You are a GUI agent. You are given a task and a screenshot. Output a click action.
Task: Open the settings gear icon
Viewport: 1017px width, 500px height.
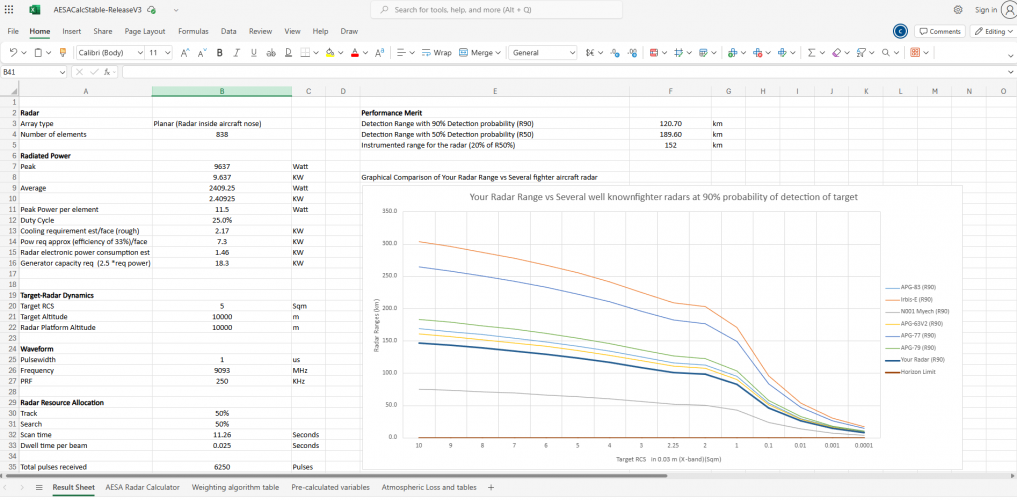click(x=958, y=10)
